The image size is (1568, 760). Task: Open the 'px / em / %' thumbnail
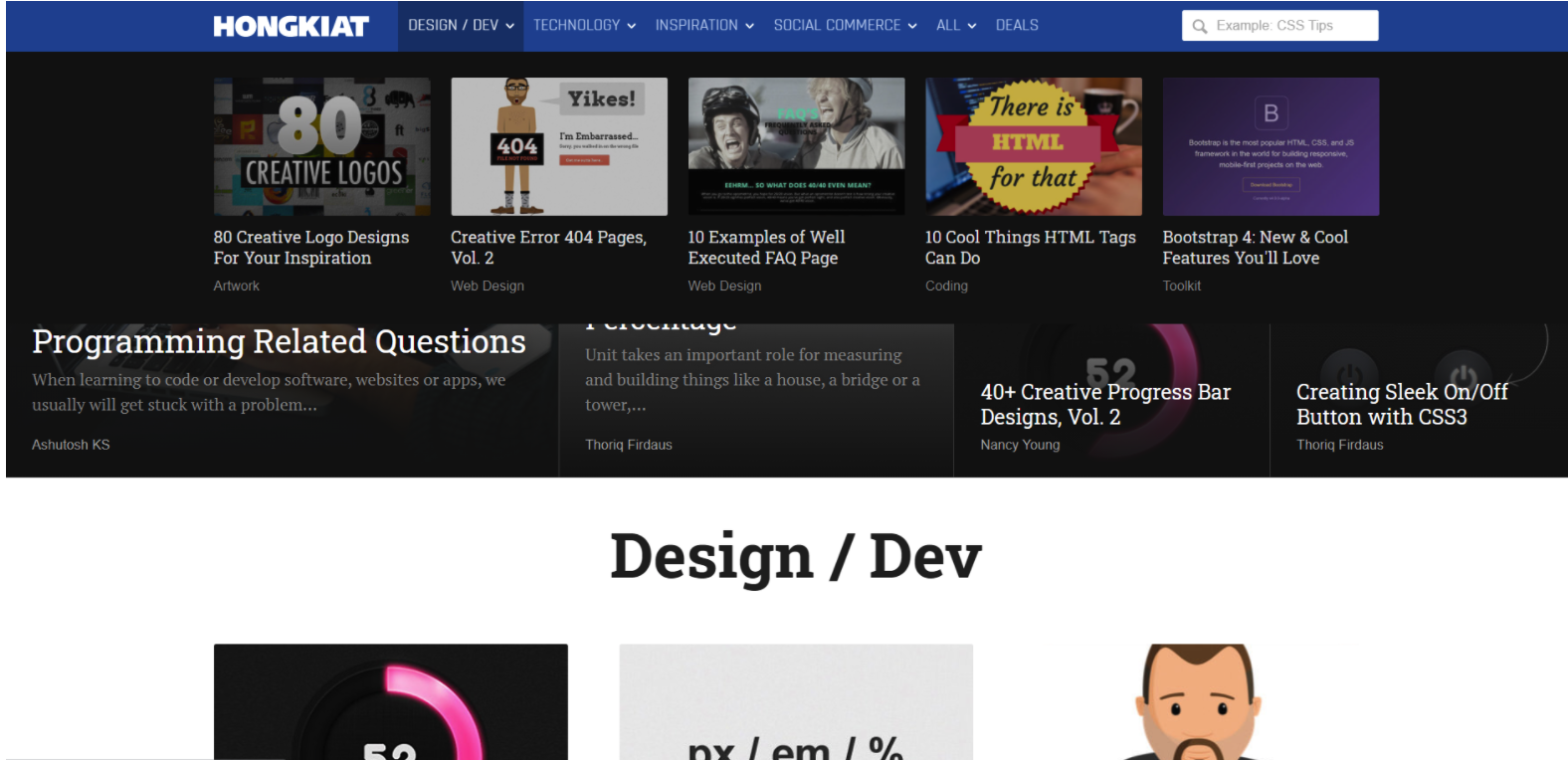click(796, 702)
